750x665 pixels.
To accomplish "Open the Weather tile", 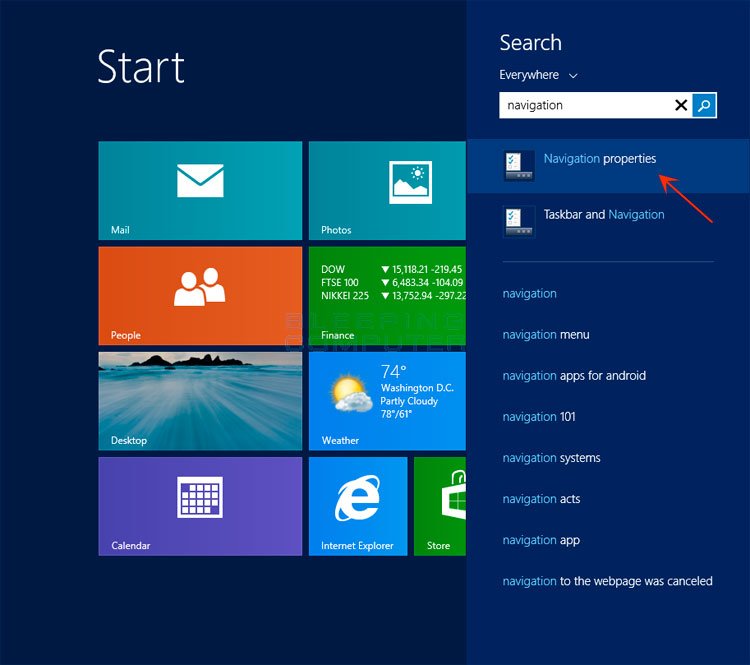I will pyautogui.click(x=387, y=400).
